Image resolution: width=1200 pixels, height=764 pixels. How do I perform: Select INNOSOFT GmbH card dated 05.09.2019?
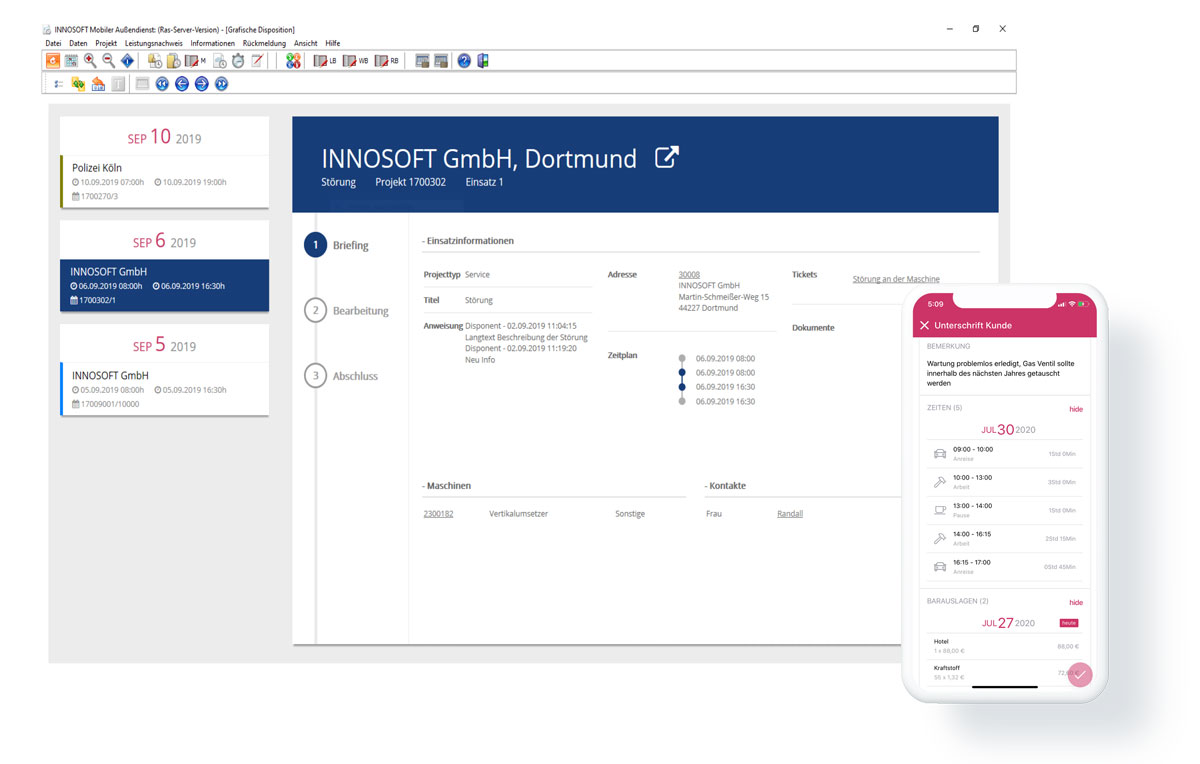[164, 389]
